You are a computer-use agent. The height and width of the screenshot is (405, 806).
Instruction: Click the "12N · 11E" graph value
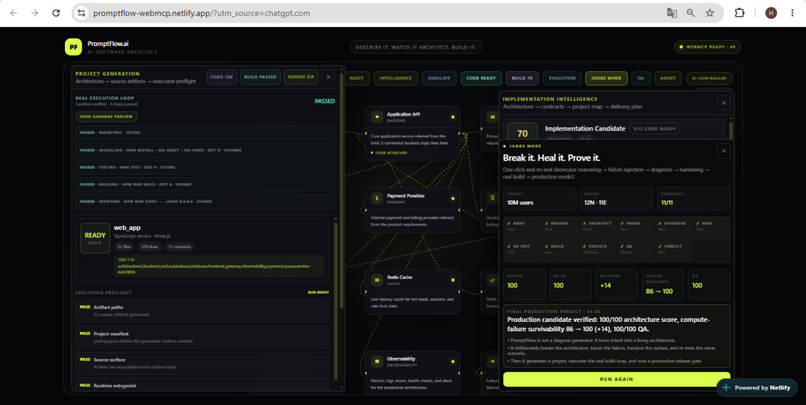tap(595, 202)
